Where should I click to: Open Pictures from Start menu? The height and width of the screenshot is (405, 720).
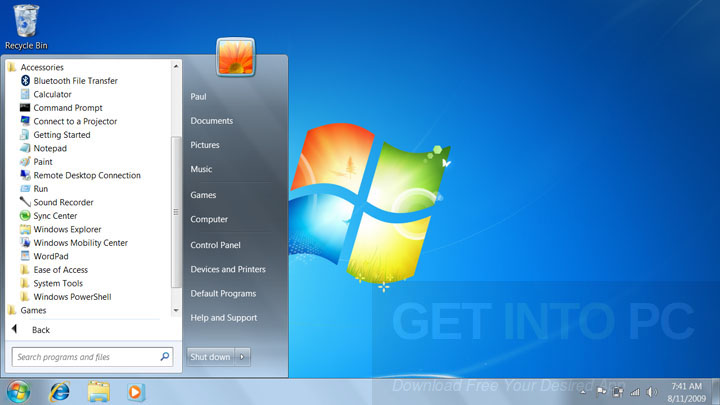click(x=205, y=145)
